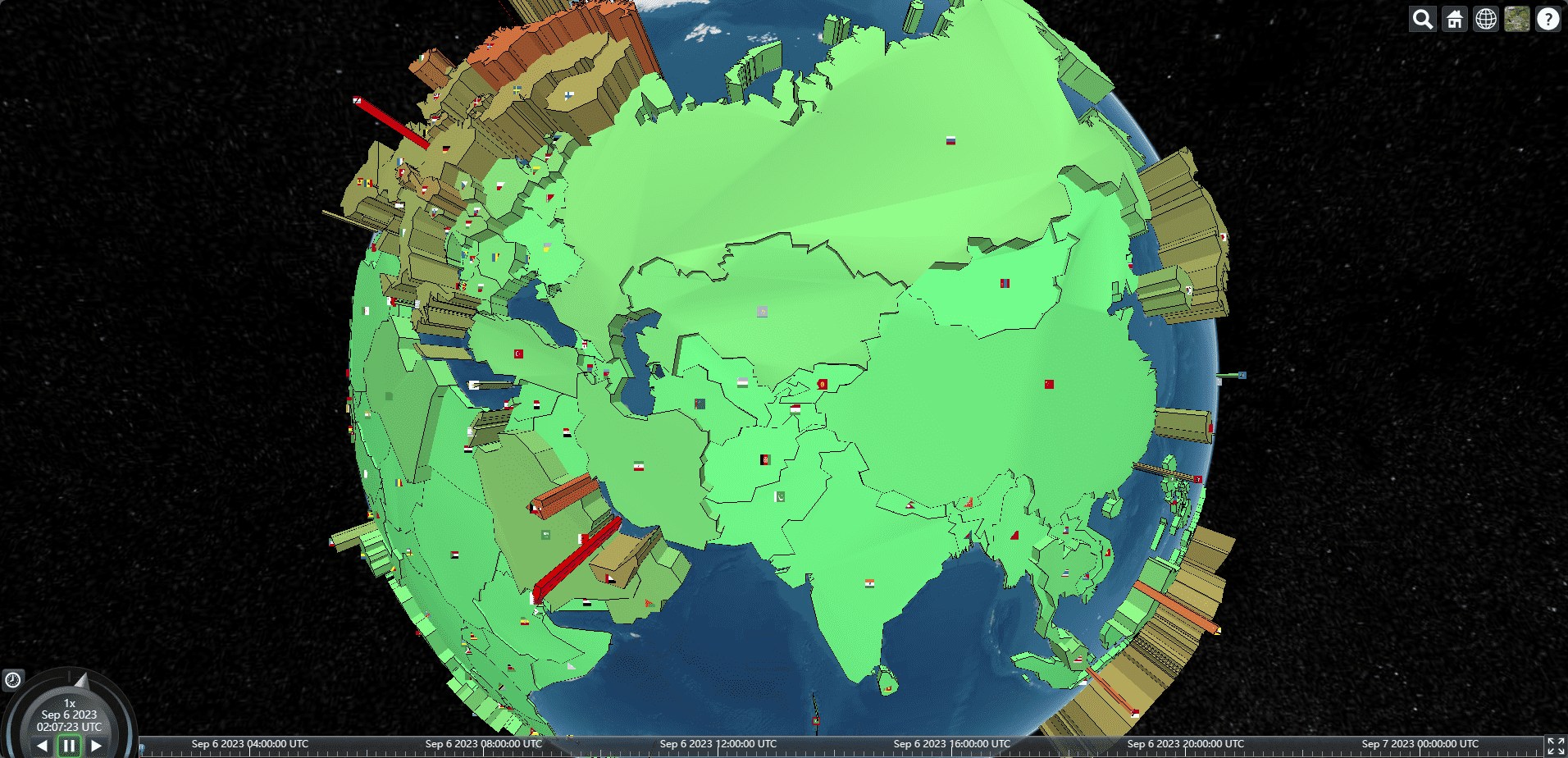Select the Kazakhstan flag marker
This screenshot has width=1568, height=758.
click(762, 312)
